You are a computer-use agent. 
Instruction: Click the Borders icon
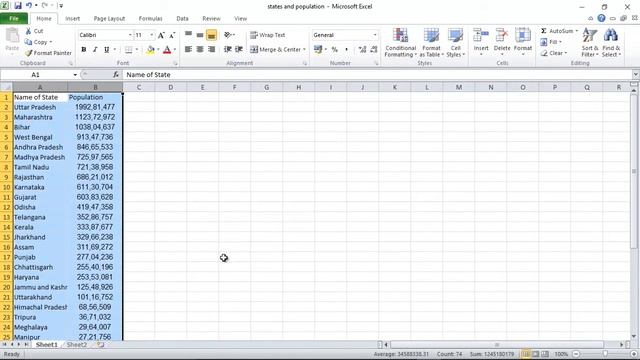pos(129,49)
